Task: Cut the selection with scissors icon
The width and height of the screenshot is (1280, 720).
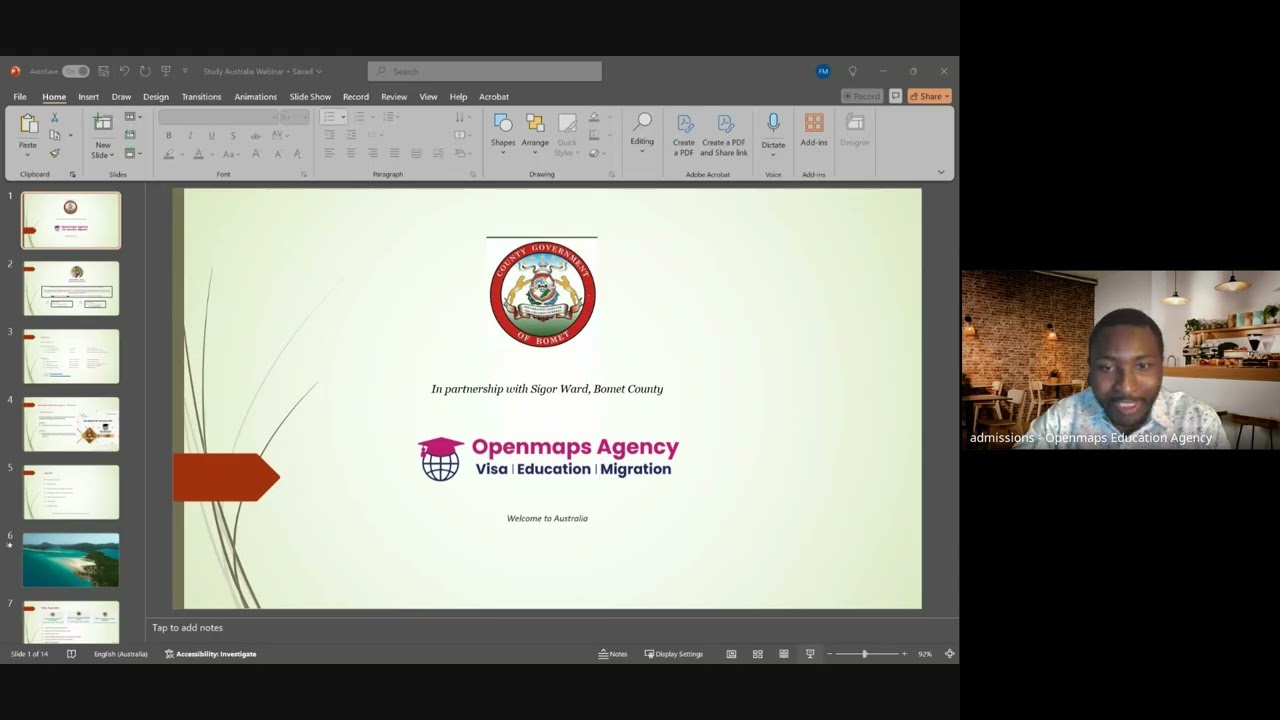Action: (x=55, y=118)
